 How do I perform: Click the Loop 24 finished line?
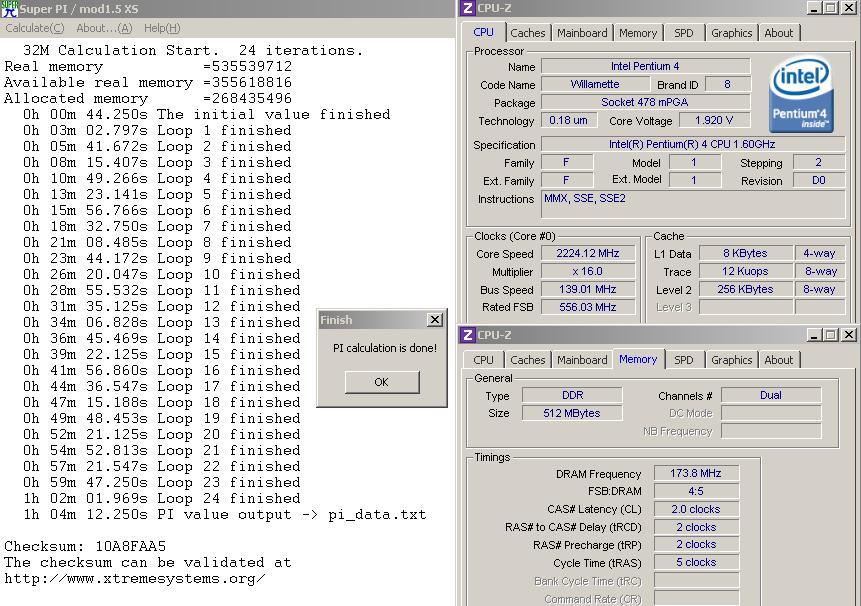162,498
